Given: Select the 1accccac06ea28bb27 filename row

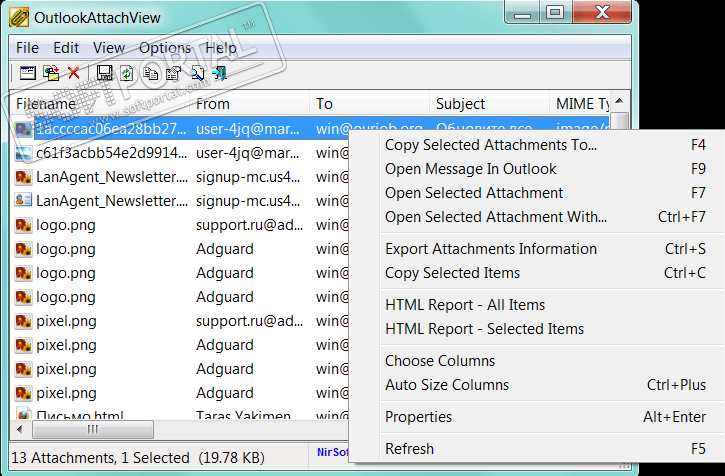Looking at the screenshot, I should (111, 129).
